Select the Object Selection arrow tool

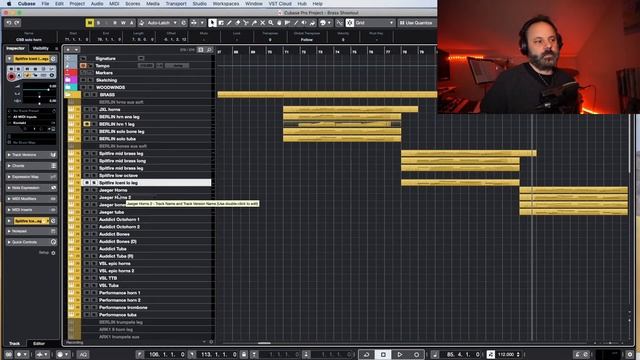coord(212,23)
